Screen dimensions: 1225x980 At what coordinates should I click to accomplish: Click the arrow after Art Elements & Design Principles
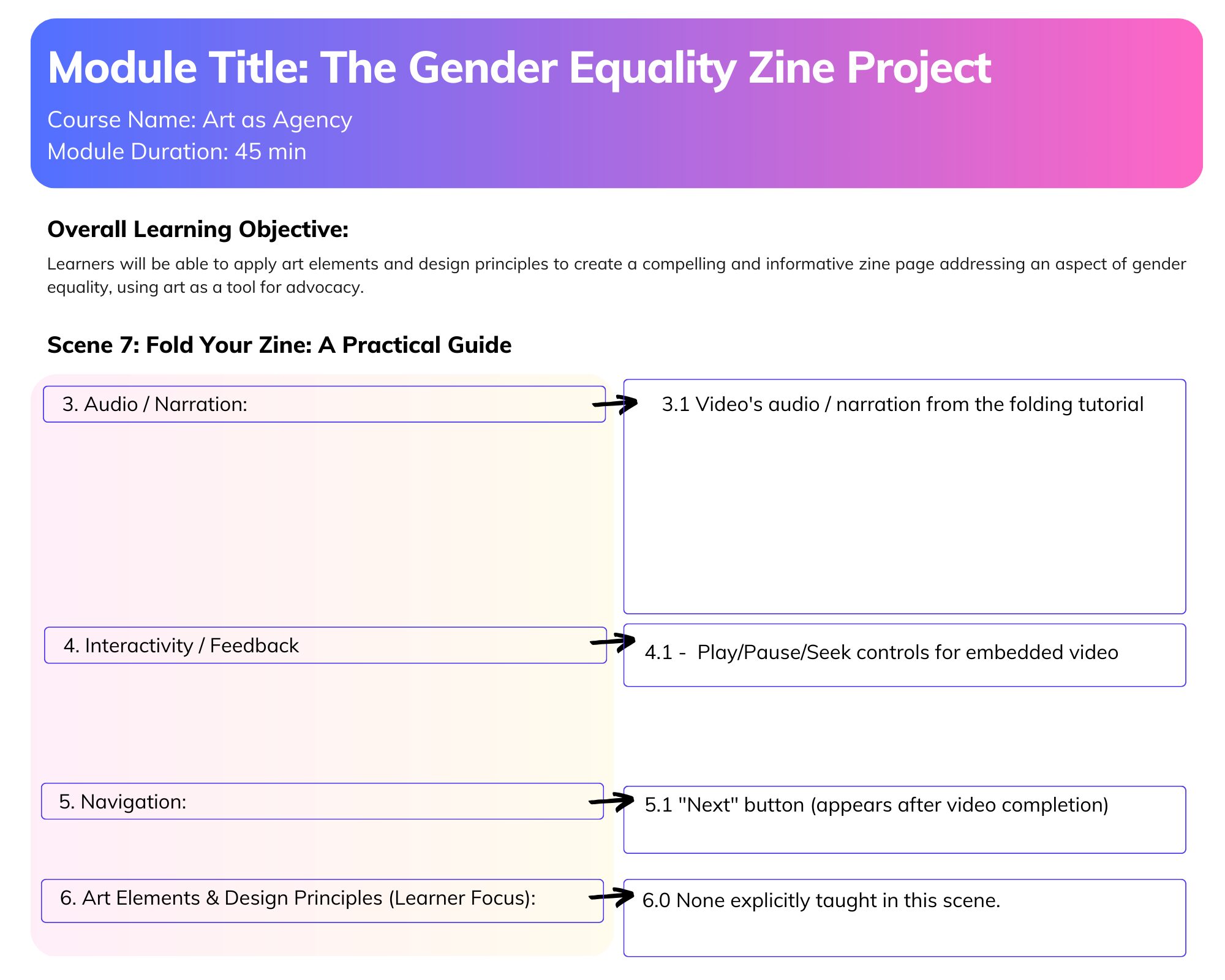[x=611, y=897]
